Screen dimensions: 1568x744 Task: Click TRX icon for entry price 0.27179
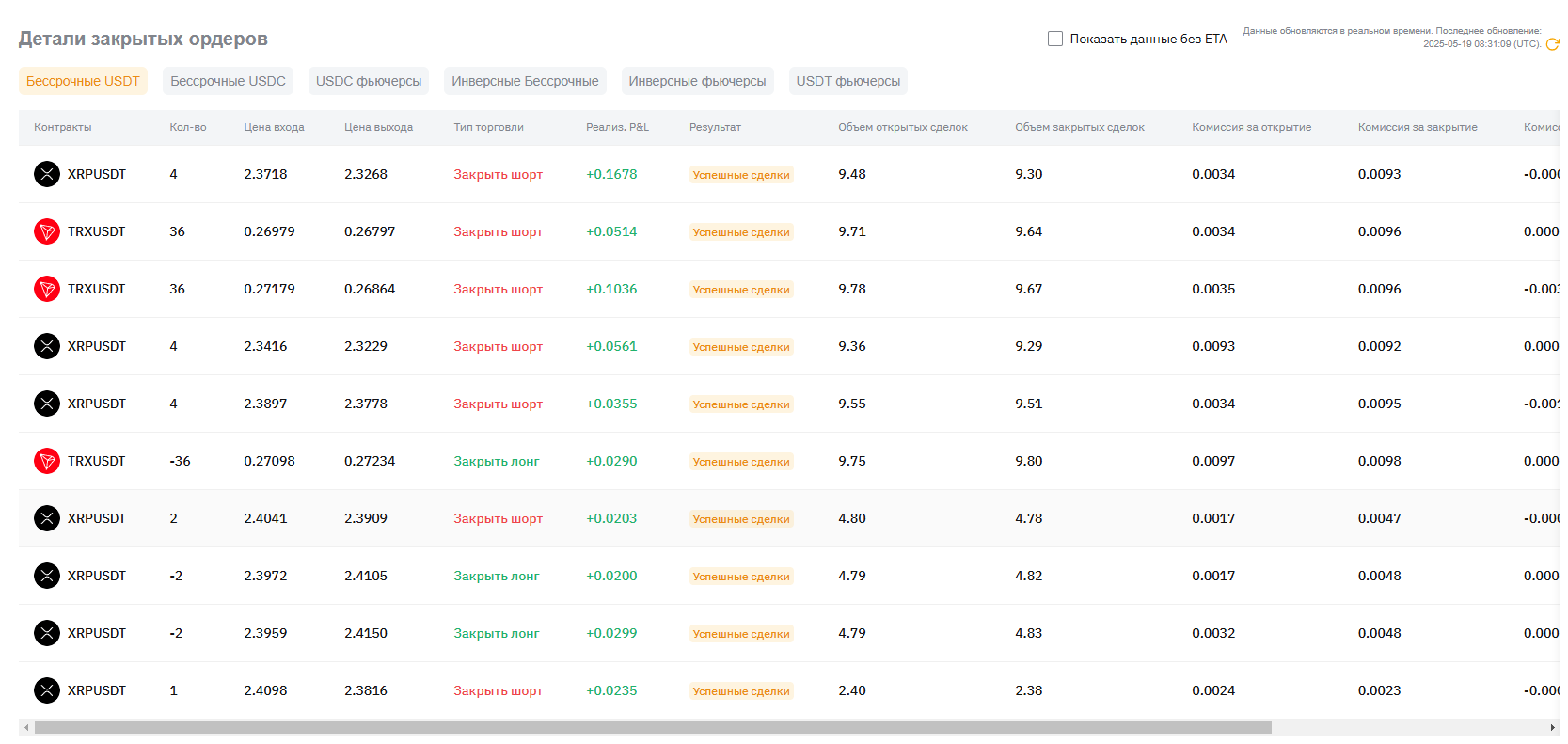point(47,289)
